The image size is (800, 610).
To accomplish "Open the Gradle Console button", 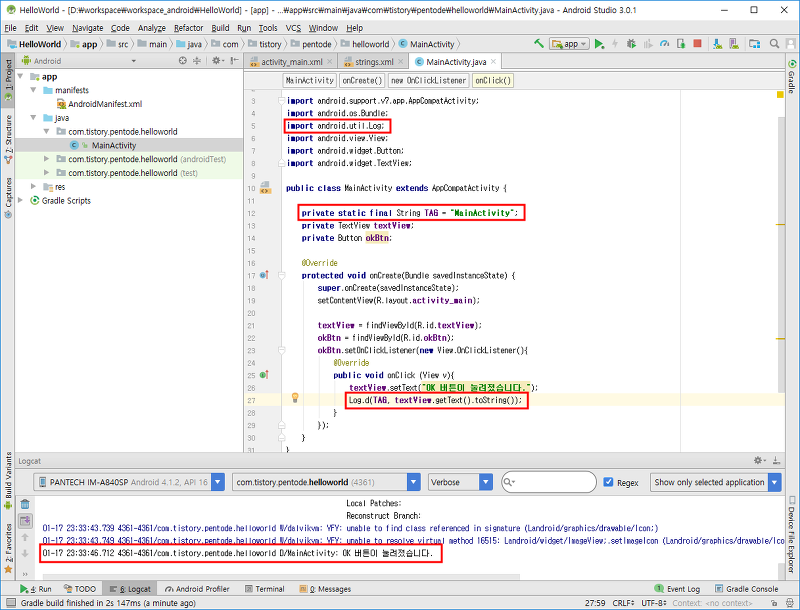I will 747,589.
